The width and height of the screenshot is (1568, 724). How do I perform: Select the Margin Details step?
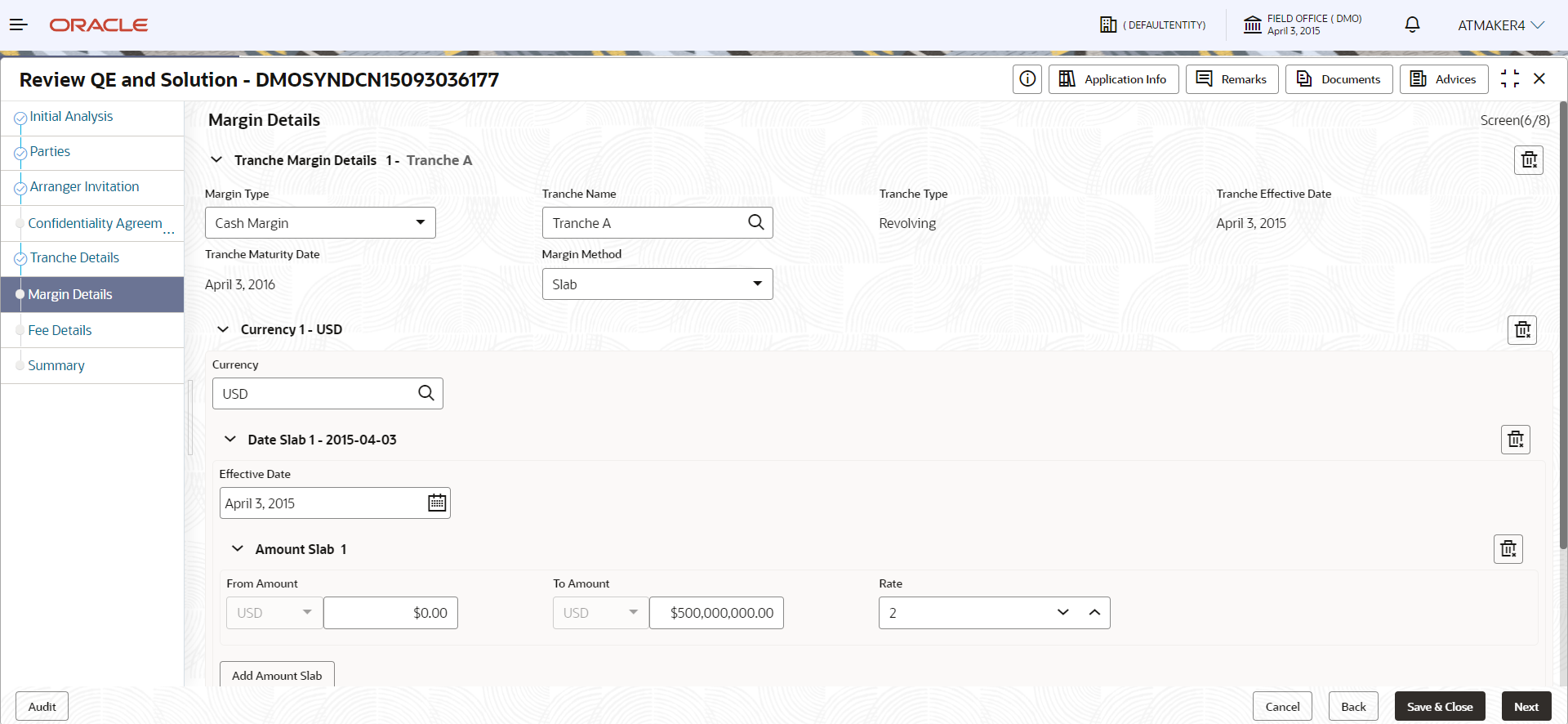(92, 294)
